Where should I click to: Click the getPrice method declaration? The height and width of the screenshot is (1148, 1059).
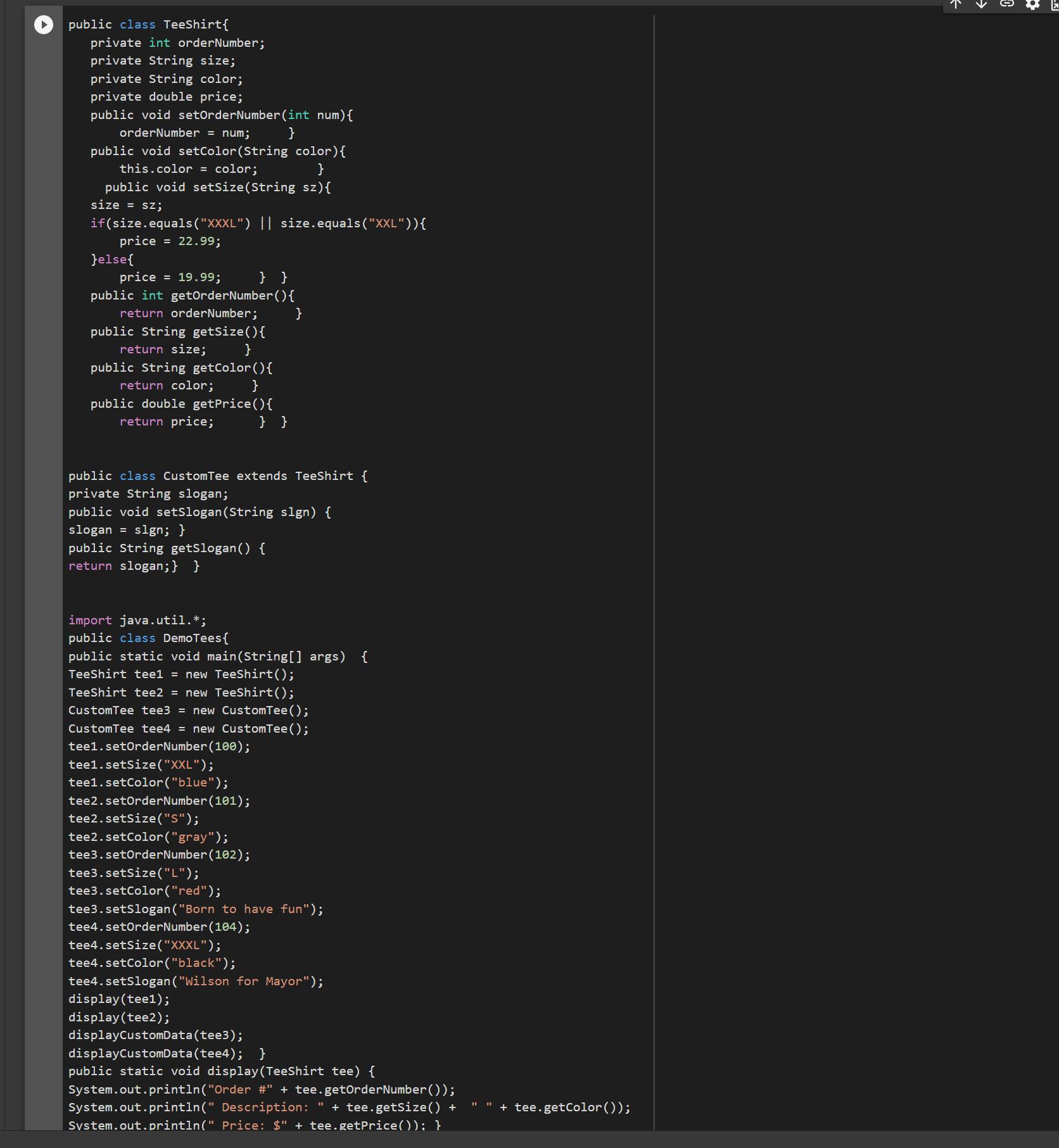click(x=181, y=404)
